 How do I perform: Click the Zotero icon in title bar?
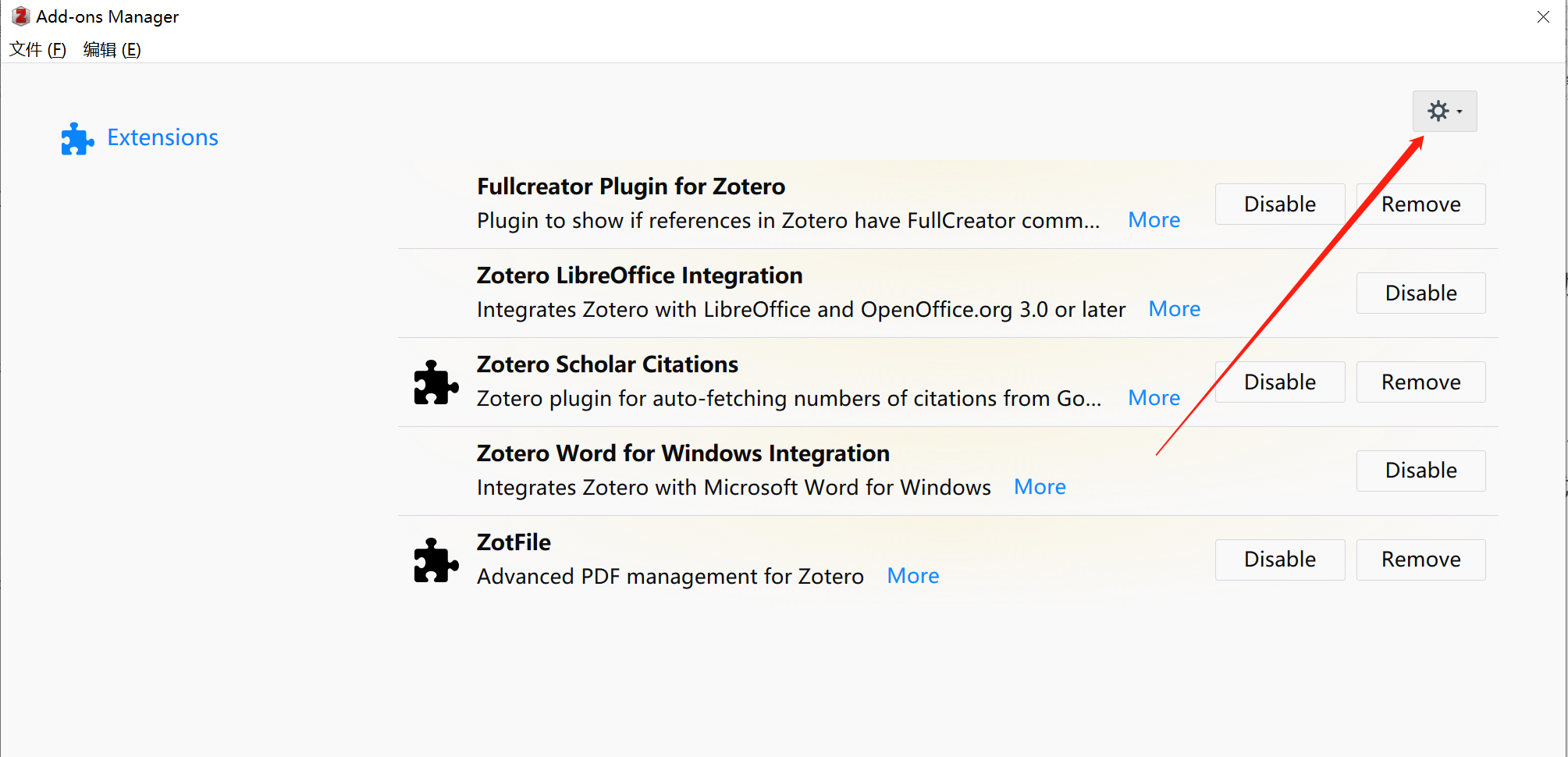[21, 16]
